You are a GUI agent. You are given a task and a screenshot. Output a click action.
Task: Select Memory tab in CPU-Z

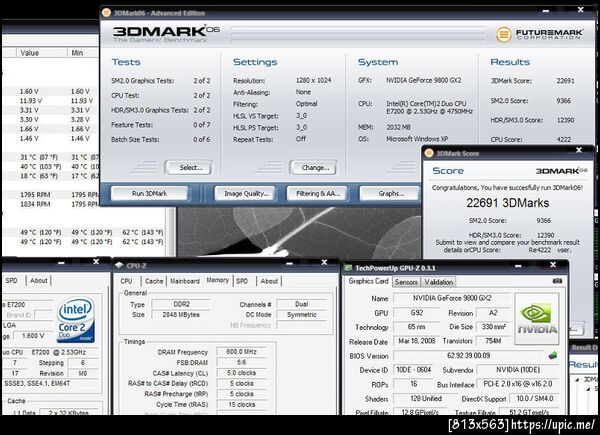(217, 280)
